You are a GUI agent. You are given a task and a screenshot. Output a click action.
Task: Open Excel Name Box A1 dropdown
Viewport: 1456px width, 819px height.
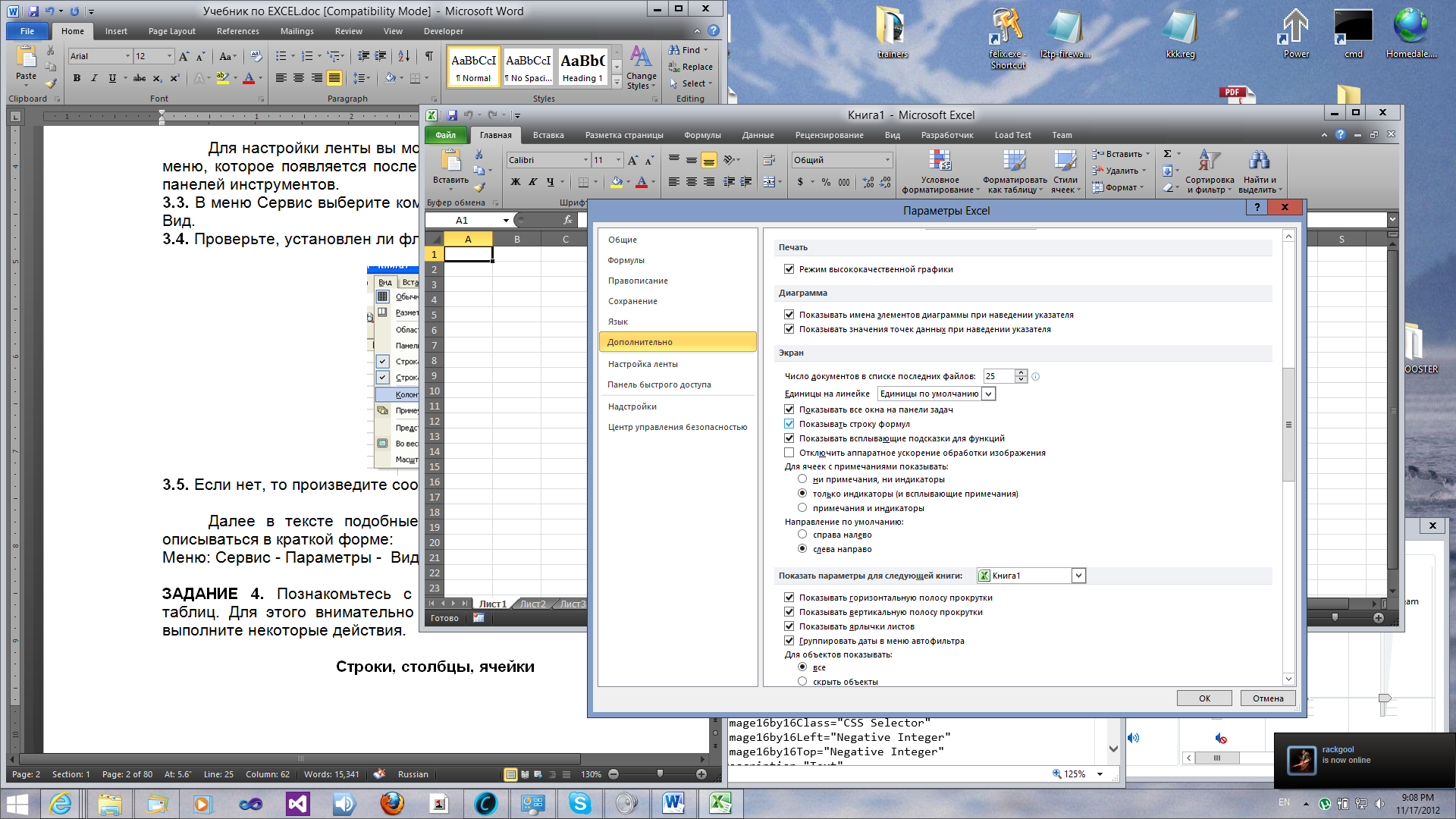click(506, 220)
